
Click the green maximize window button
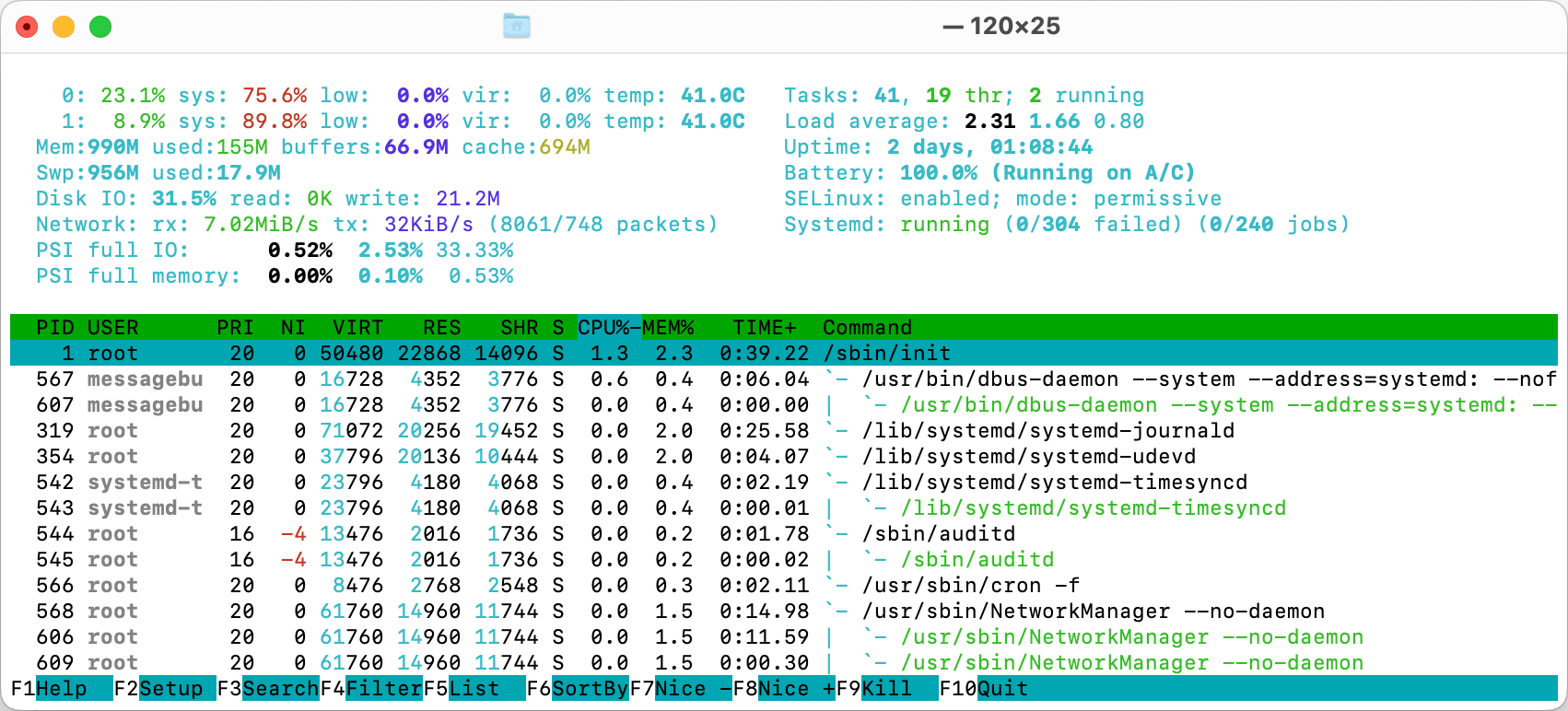point(100,27)
